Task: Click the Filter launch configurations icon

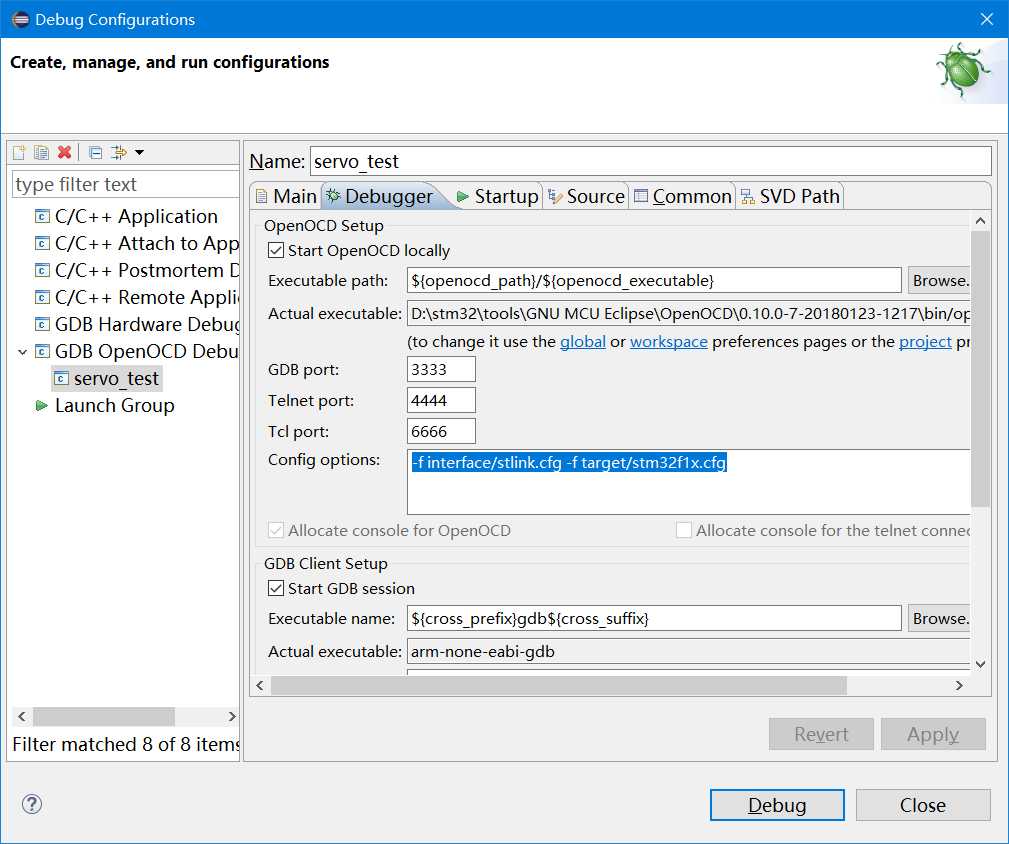Action: (118, 152)
